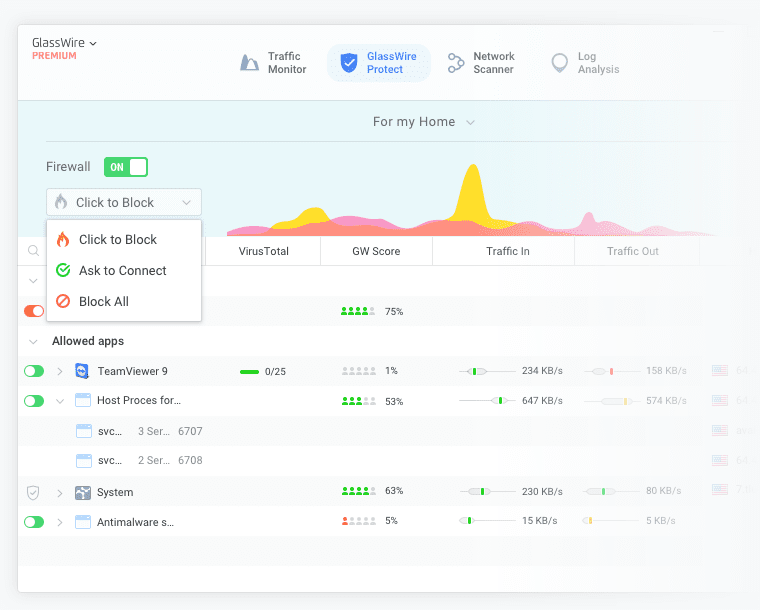Screen dimensions: 760x610
Task: Click the orange flame icon beside Click to Block
Action: [63, 239]
